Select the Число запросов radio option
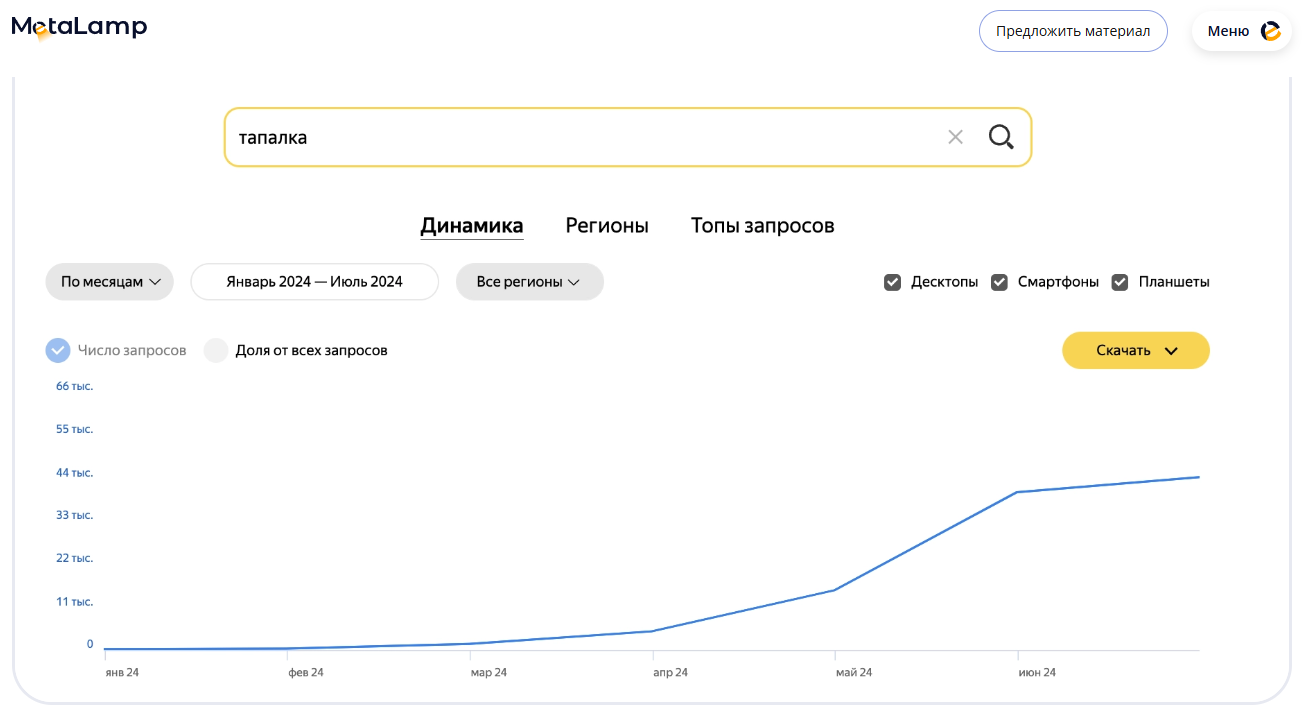This screenshot has height=722, width=1311. (58, 350)
